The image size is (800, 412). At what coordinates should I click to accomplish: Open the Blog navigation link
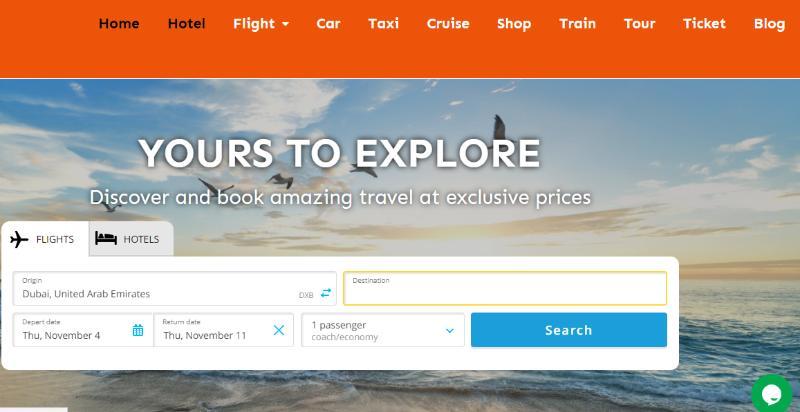[769, 23]
